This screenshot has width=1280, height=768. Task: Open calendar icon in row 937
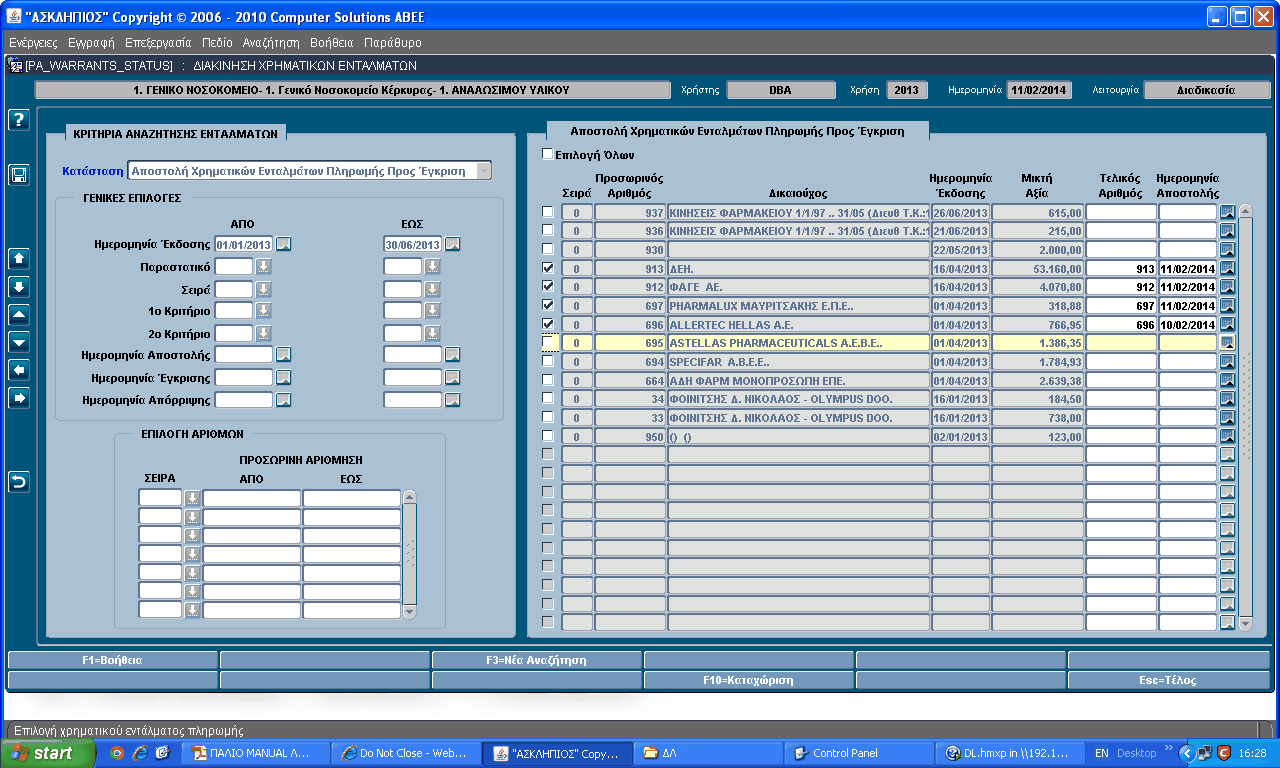pos(1227,212)
